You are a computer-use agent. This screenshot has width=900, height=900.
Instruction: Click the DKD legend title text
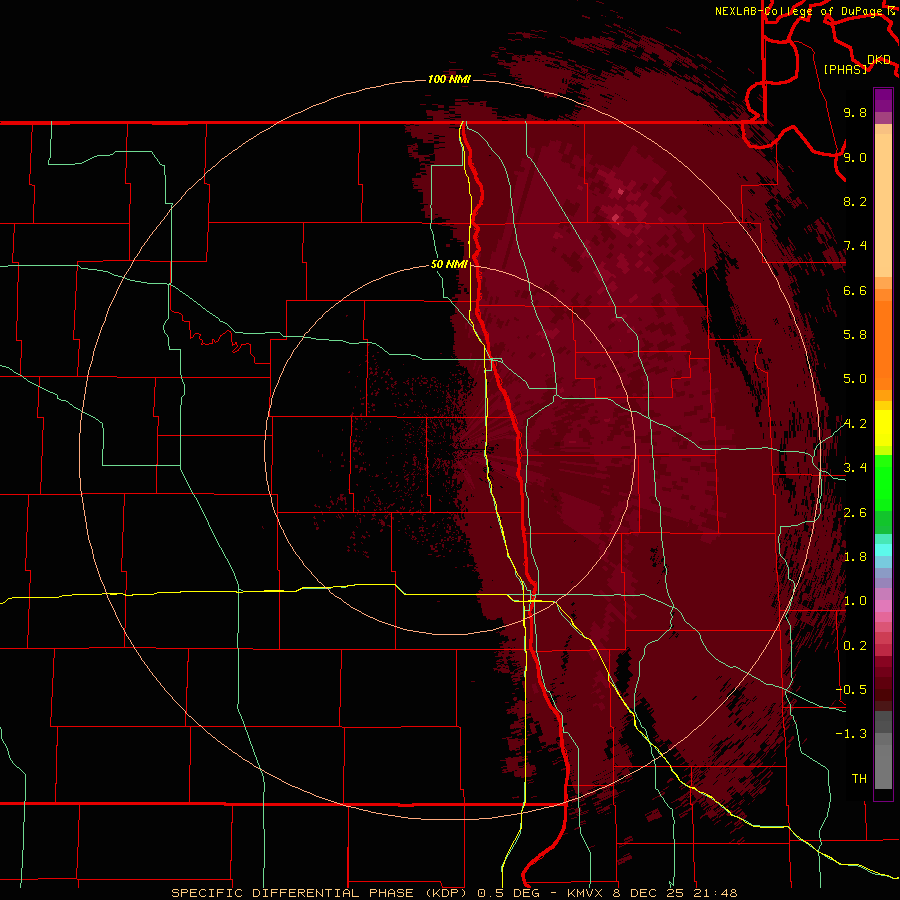(x=879, y=60)
